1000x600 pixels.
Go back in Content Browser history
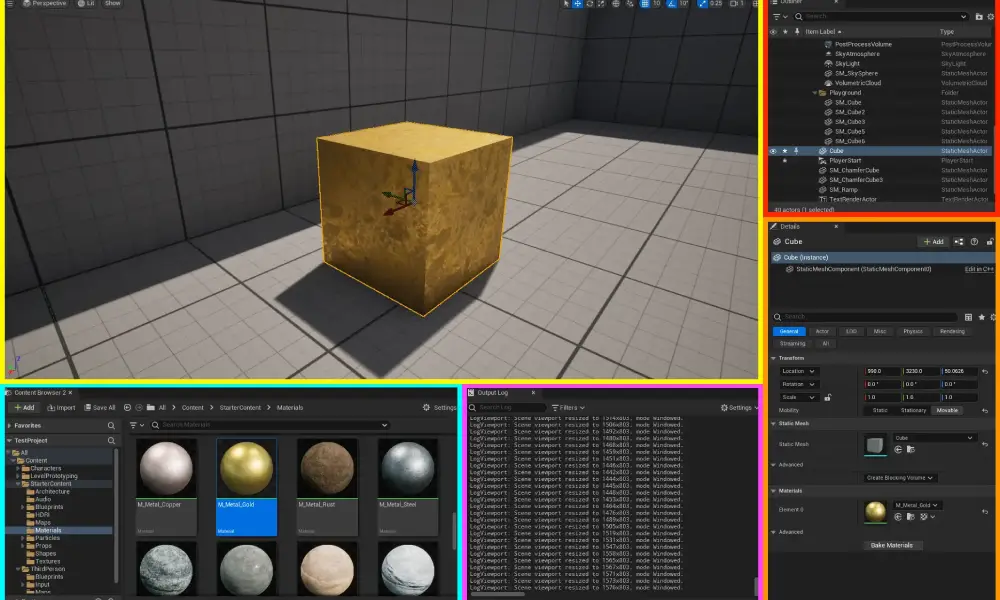coord(128,407)
